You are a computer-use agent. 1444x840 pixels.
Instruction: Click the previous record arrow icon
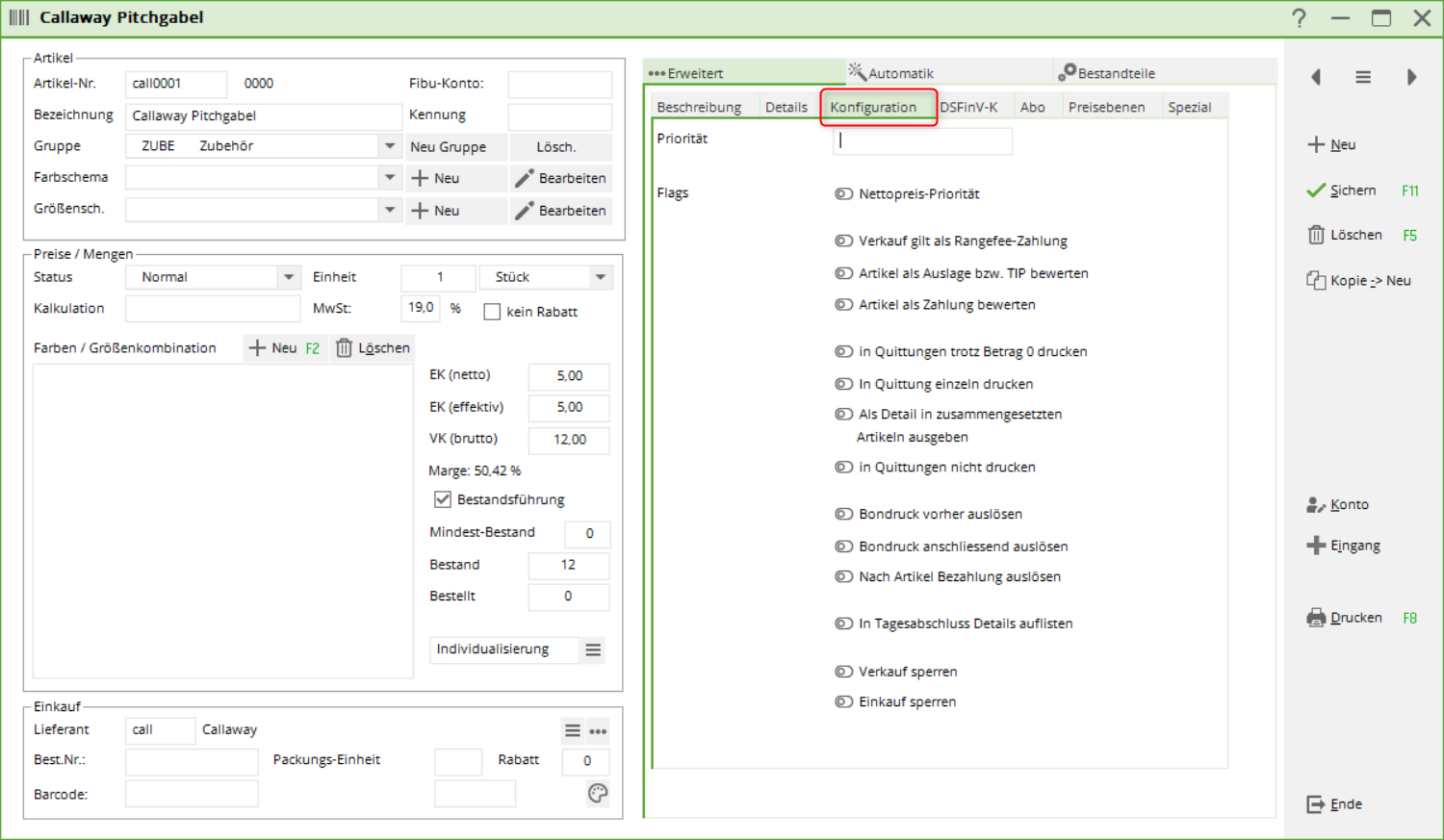click(x=1316, y=77)
